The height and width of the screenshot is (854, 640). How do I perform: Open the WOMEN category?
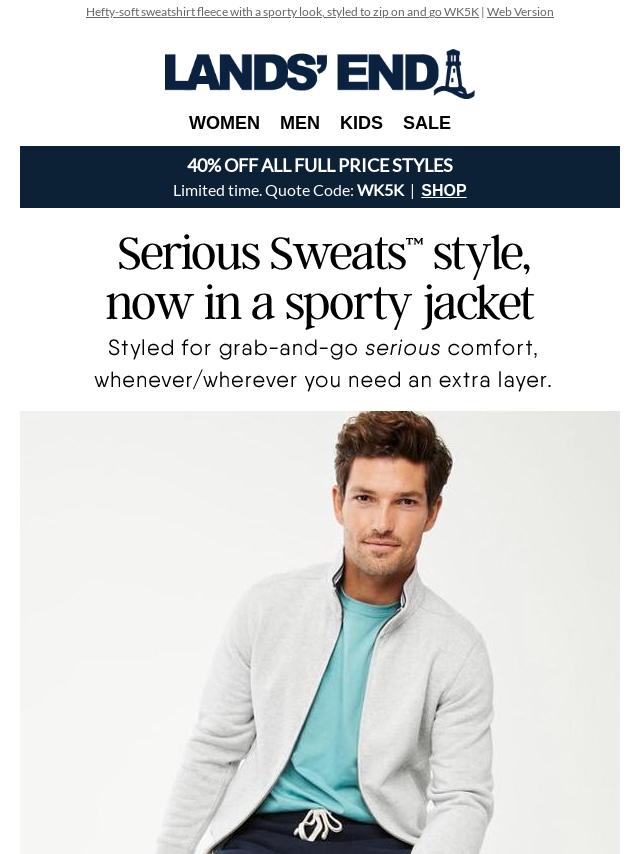coord(224,123)
